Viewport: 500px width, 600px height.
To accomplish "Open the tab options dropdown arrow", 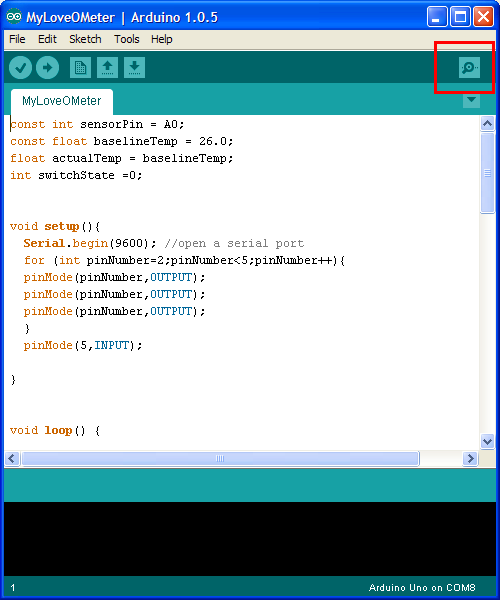I will [471, 100].
